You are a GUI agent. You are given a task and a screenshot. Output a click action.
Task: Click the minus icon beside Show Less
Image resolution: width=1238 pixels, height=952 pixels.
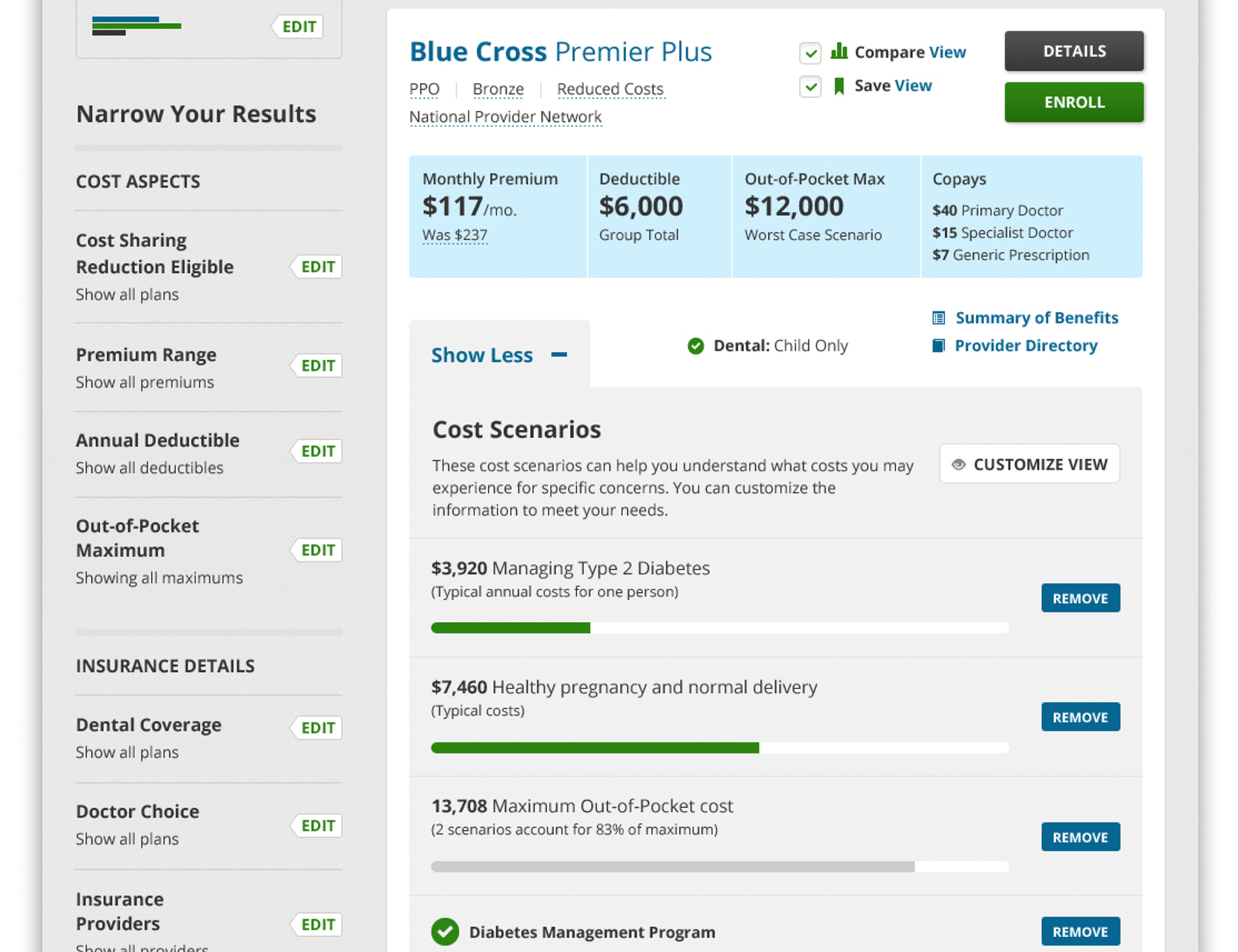point(559,355)
